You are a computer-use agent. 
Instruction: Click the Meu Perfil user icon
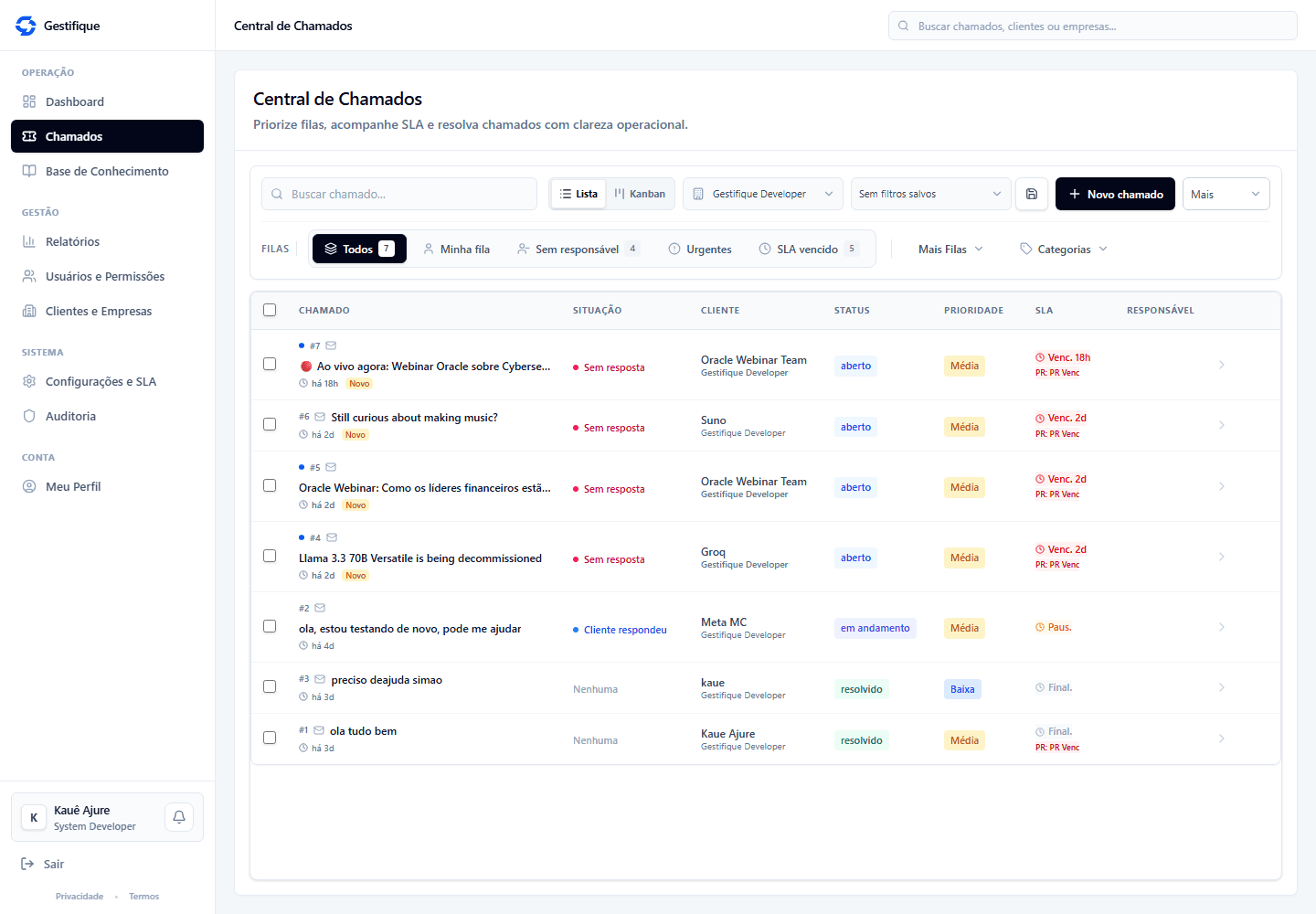click(x=29, y=486)
